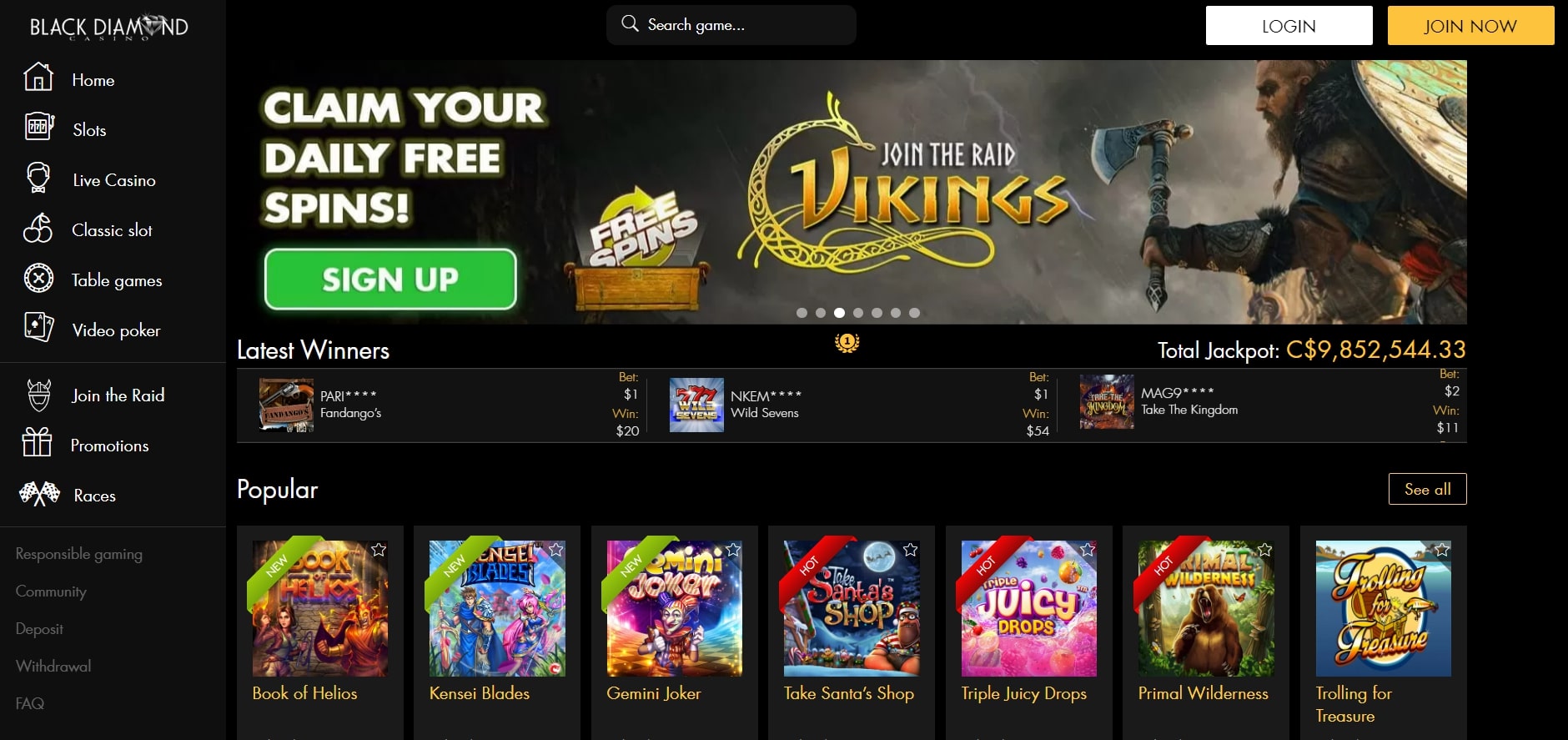Jump to the last banner slide dot

[914, 313]
